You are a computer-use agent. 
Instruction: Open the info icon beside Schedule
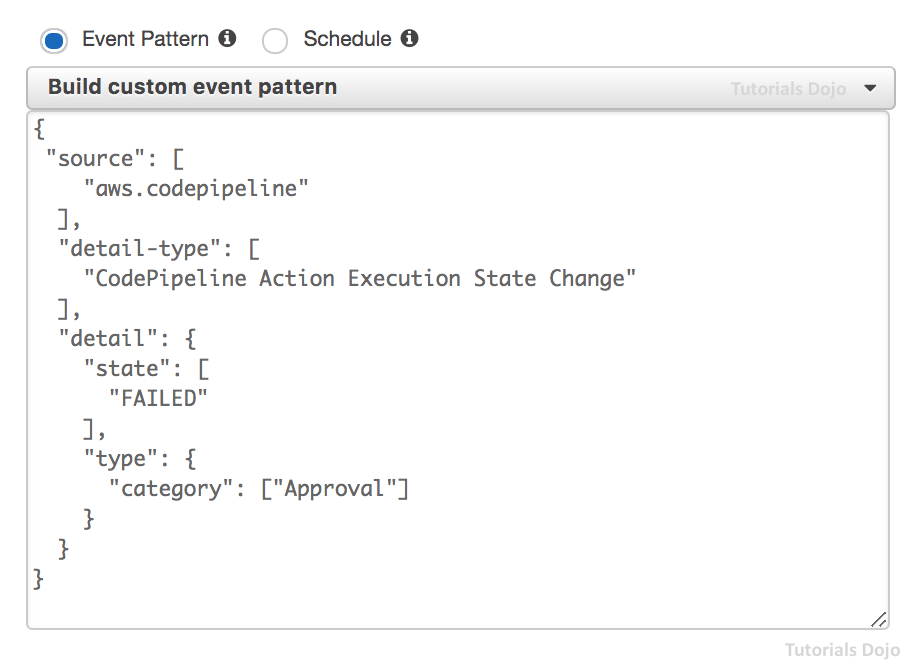coord(409,39)
